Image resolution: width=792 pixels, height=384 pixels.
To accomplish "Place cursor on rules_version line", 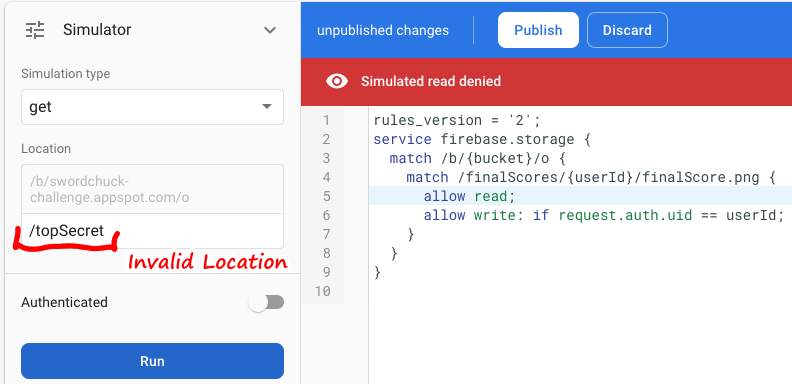I will pyautogui.click(x=457, y=121).
